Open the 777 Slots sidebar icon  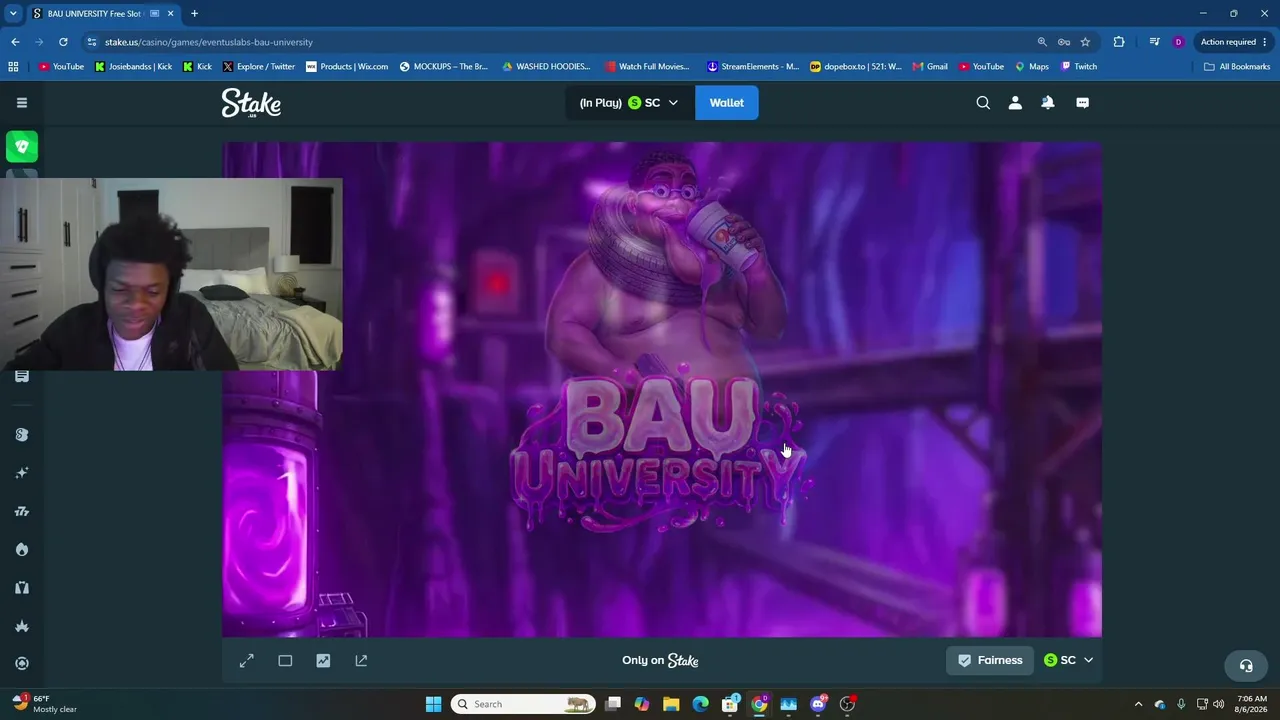pyautogui.click(x=22, y=511)
